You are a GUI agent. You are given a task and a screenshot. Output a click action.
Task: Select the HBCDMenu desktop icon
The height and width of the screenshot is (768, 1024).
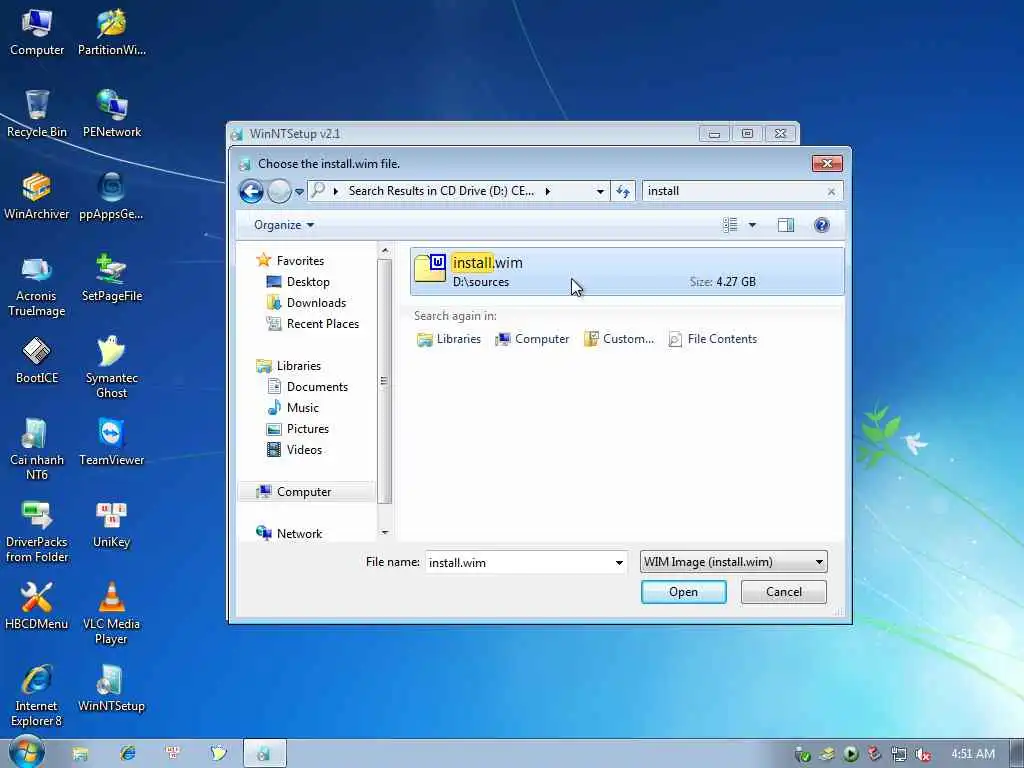click(37, 607)
